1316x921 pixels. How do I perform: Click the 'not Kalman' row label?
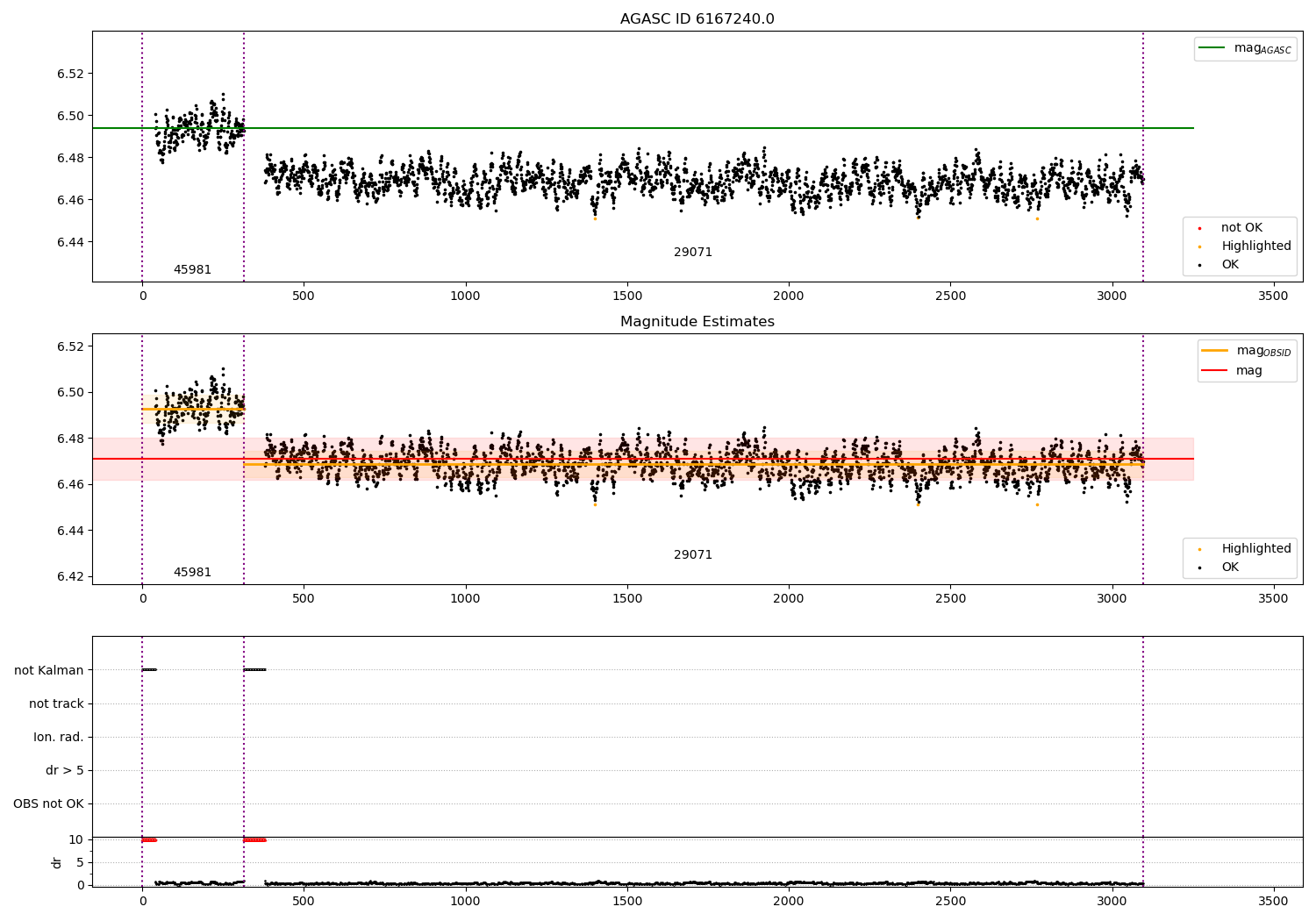tap(49, 670)
